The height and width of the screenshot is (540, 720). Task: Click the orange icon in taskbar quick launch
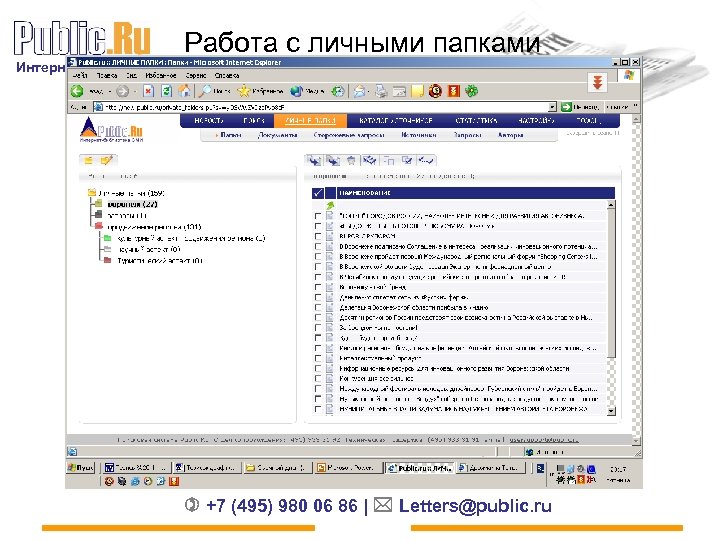coord(174,481)
